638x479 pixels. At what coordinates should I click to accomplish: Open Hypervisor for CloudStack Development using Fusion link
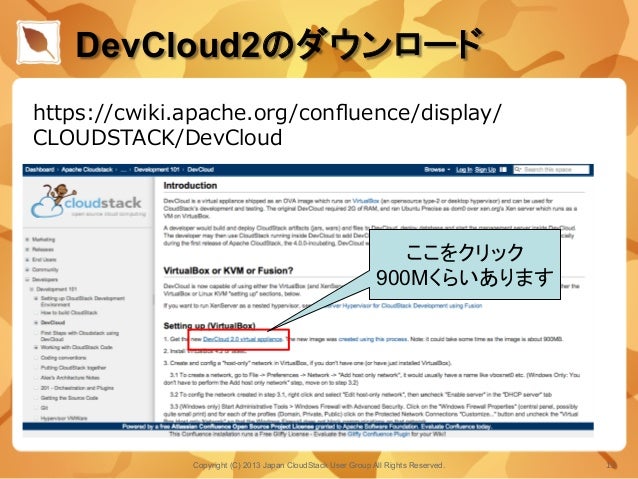[412, 306]
